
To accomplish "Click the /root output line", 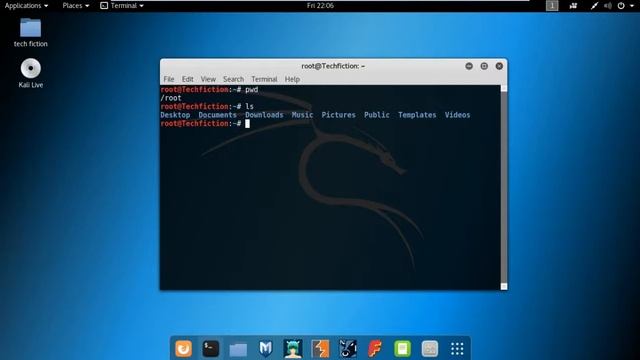I will 171,98.
